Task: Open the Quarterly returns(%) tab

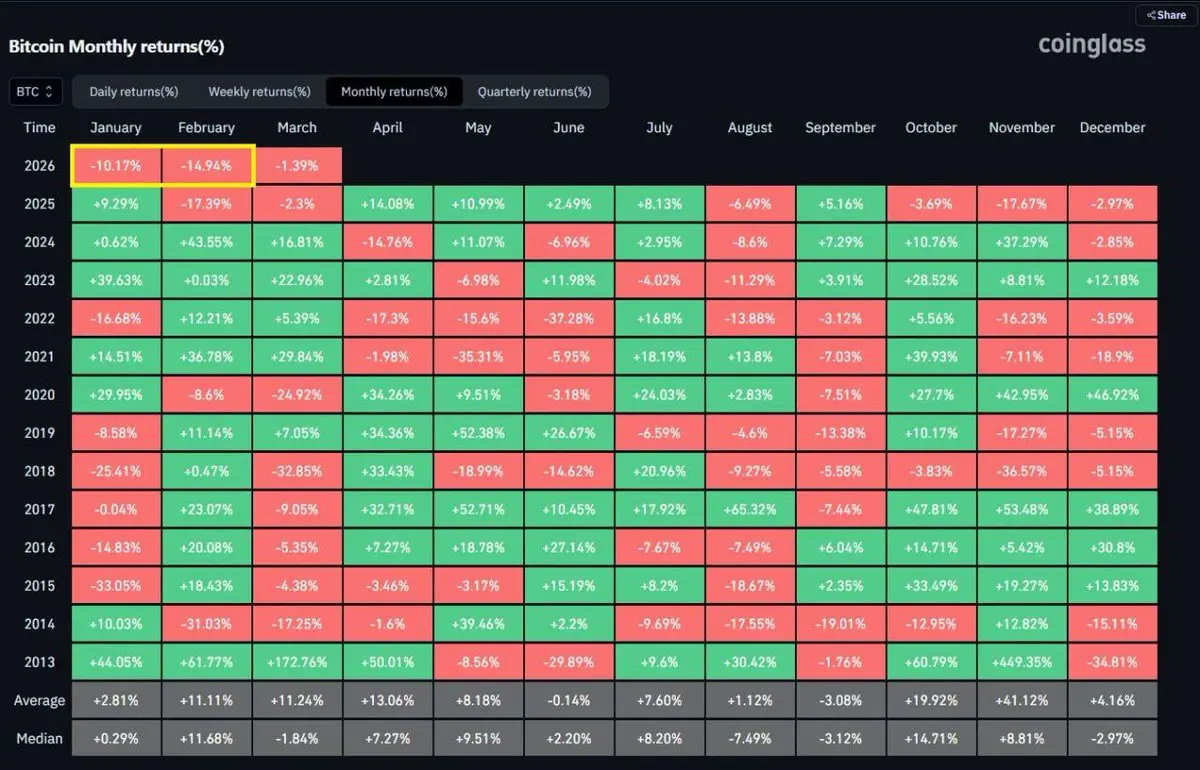Action: pyautogui.click(x=534, y=92)
